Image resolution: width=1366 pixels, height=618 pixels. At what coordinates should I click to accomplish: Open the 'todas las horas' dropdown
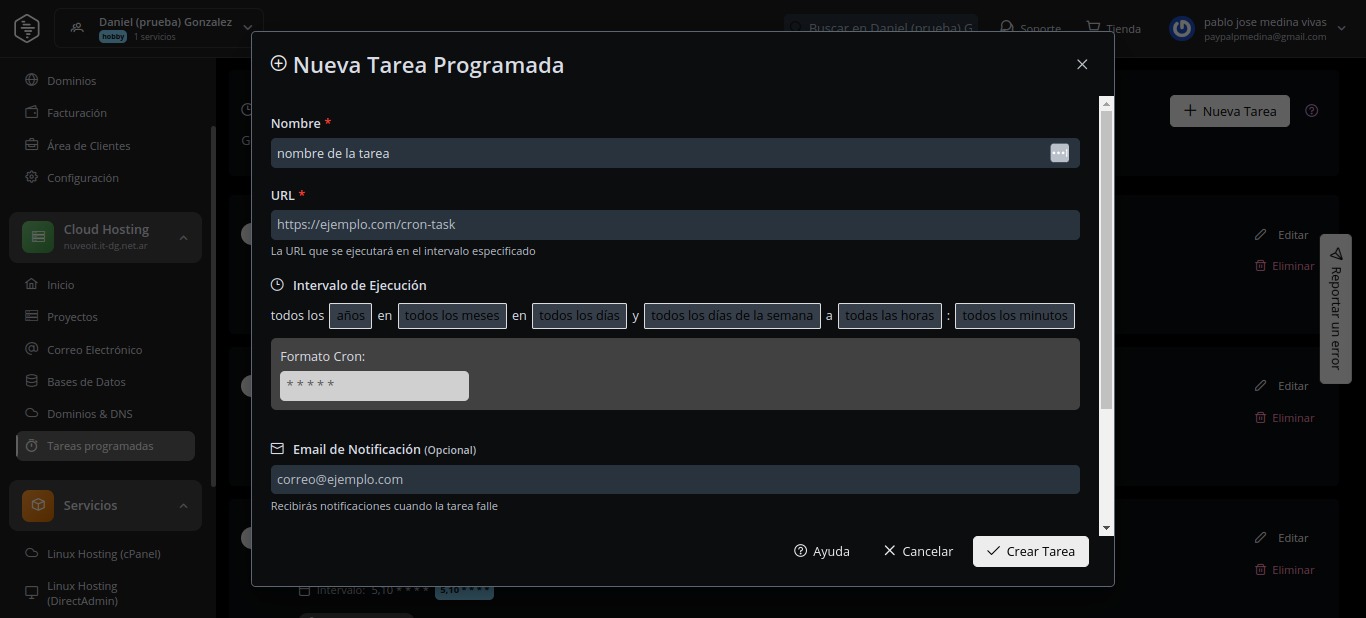click(889, 316)
